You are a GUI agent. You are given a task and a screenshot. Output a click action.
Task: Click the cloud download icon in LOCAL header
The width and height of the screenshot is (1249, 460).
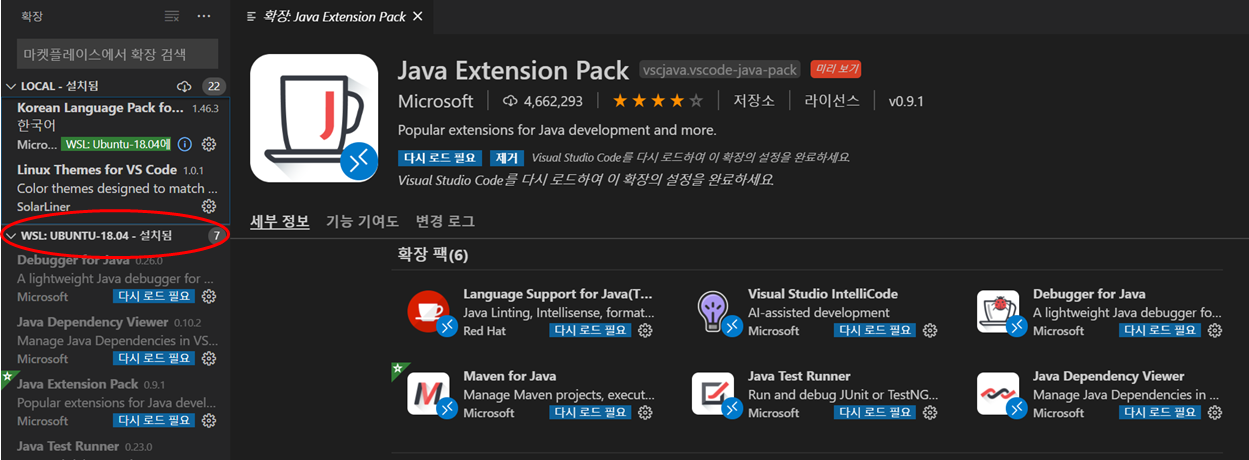pyautogui.click(x=184, y=86)
